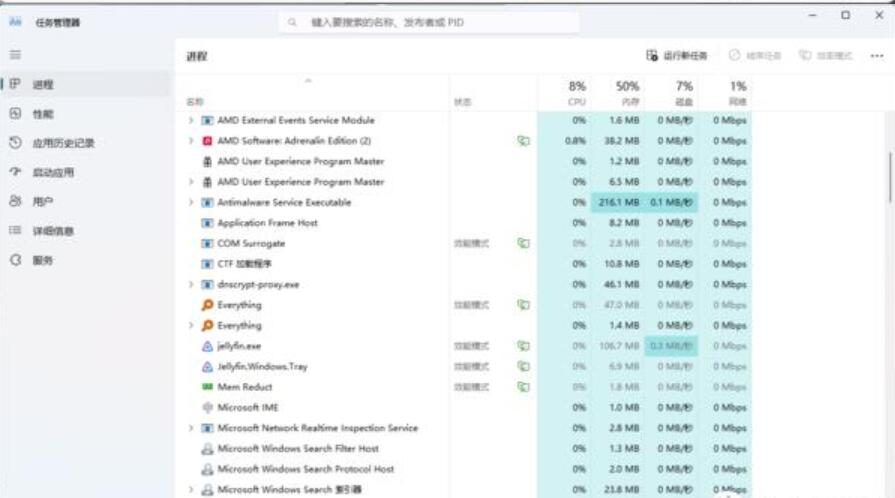The image size is (895, 498).
Task: Click AMD Software Adrenalin red icon
Action: 207,140
